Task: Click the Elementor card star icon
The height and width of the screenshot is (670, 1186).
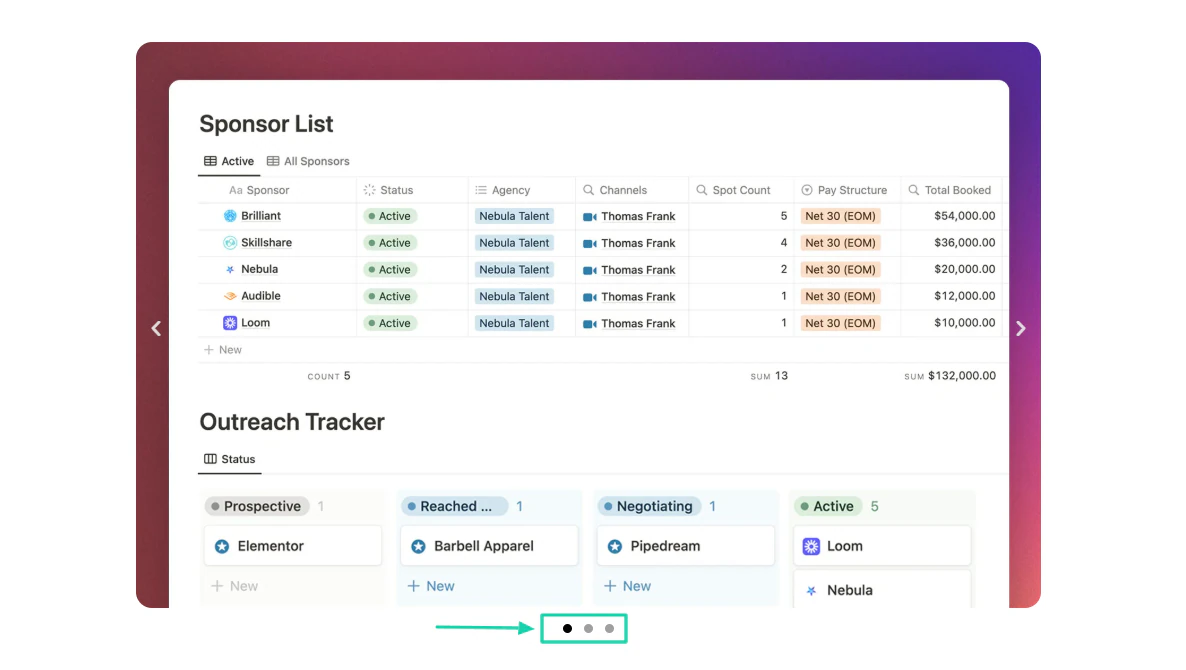Action: [x=222, y=546]
